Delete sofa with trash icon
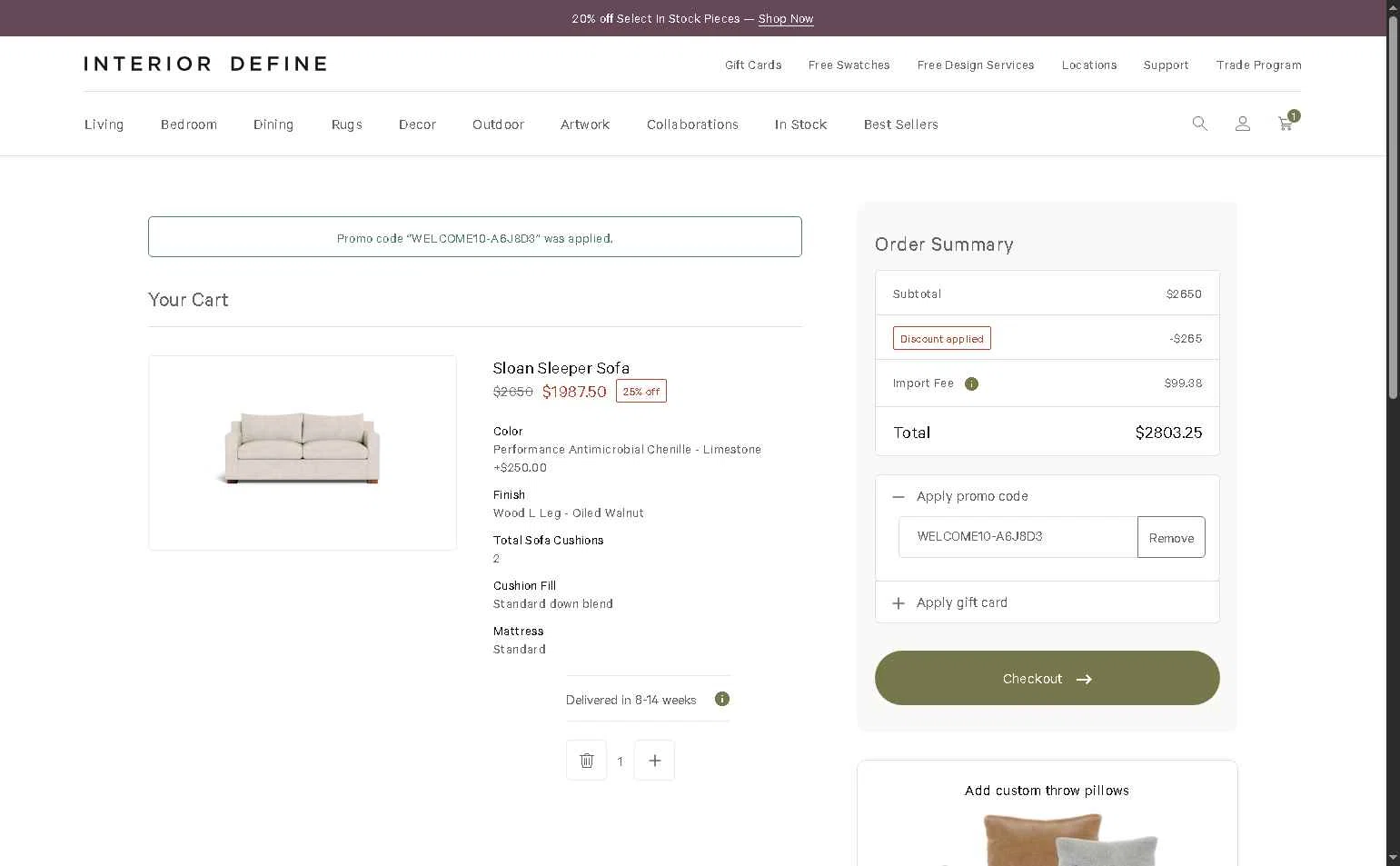 pos(586,761)
